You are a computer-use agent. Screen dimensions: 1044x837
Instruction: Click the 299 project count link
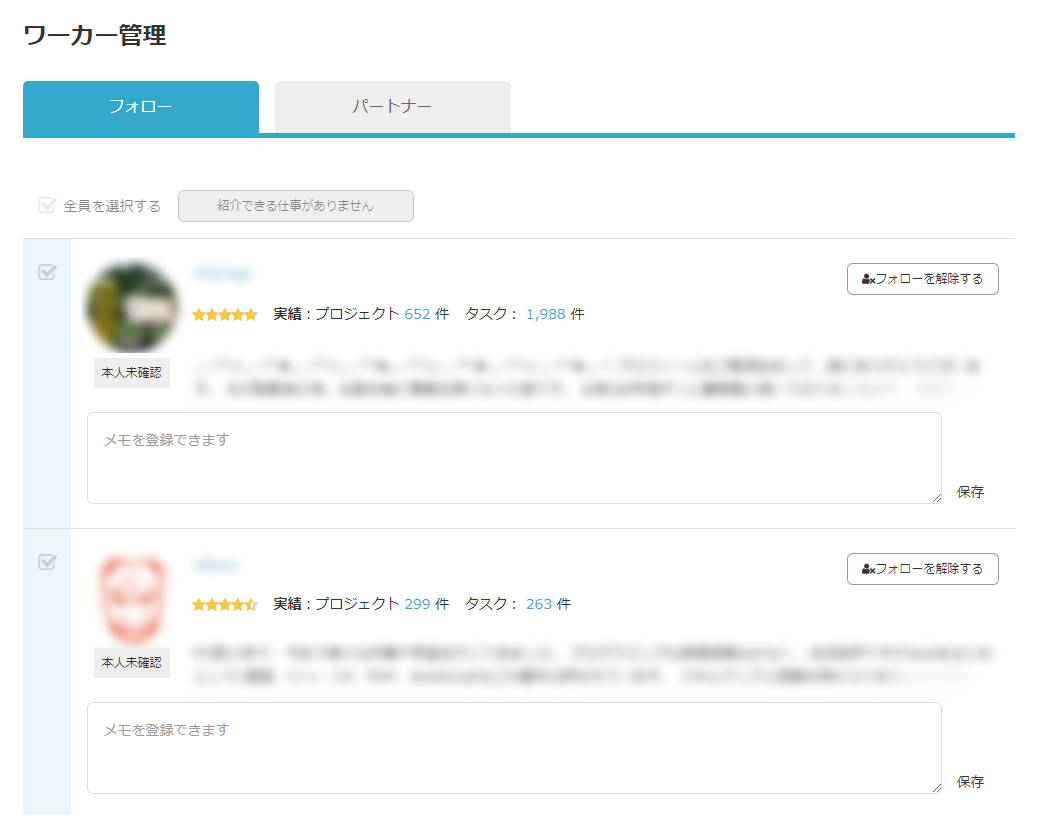click(x=417, y=604)
